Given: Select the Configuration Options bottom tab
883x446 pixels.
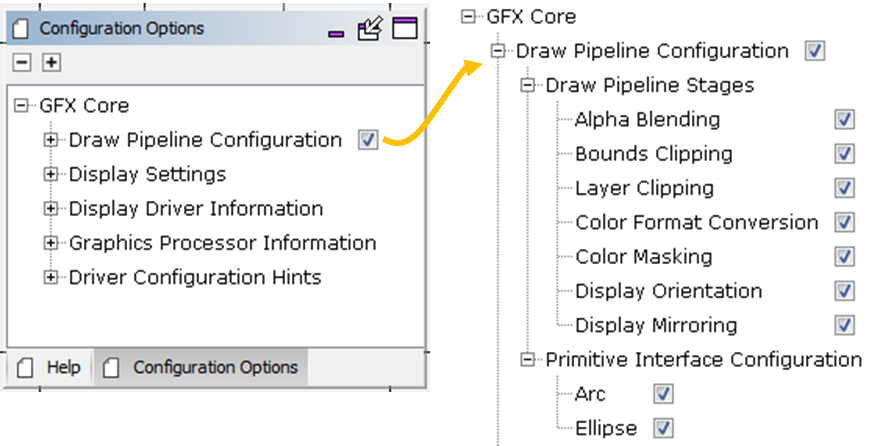Looking at the screenshot, I should coord(201,368).
